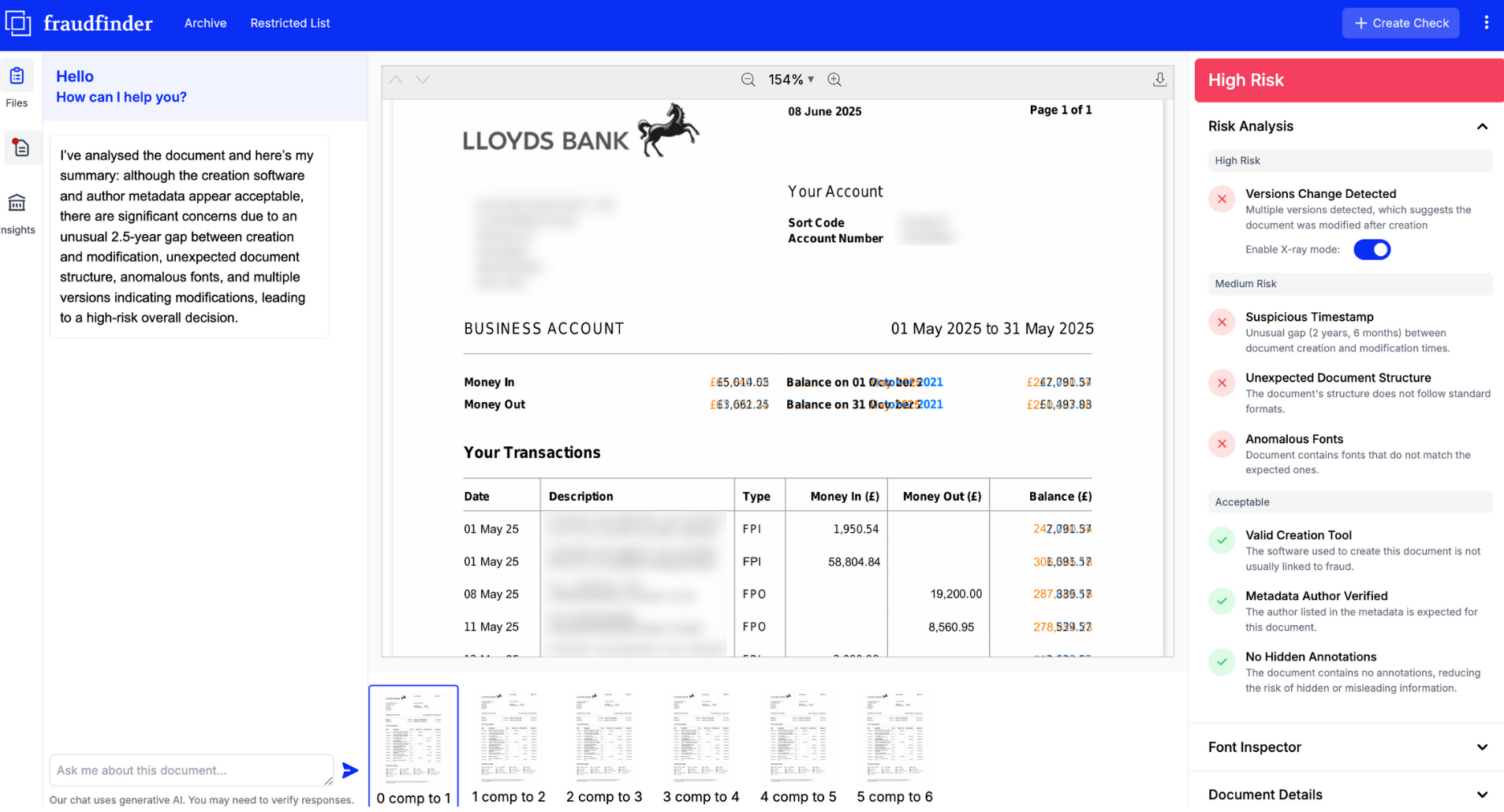Screen dimensions: 1504x812
Task: Click the Money Out (£) column header
Action: [x=942, y=497]
